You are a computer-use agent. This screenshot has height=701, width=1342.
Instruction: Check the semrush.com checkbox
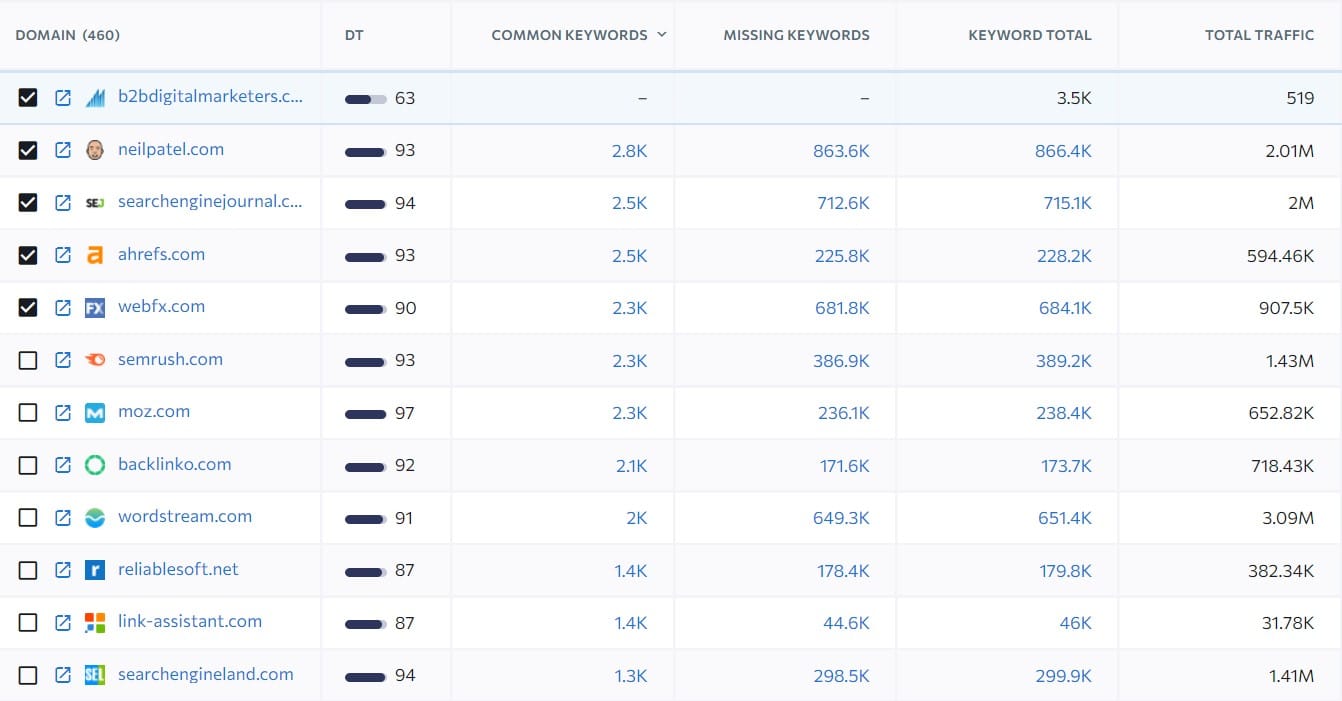click(28, 360)
